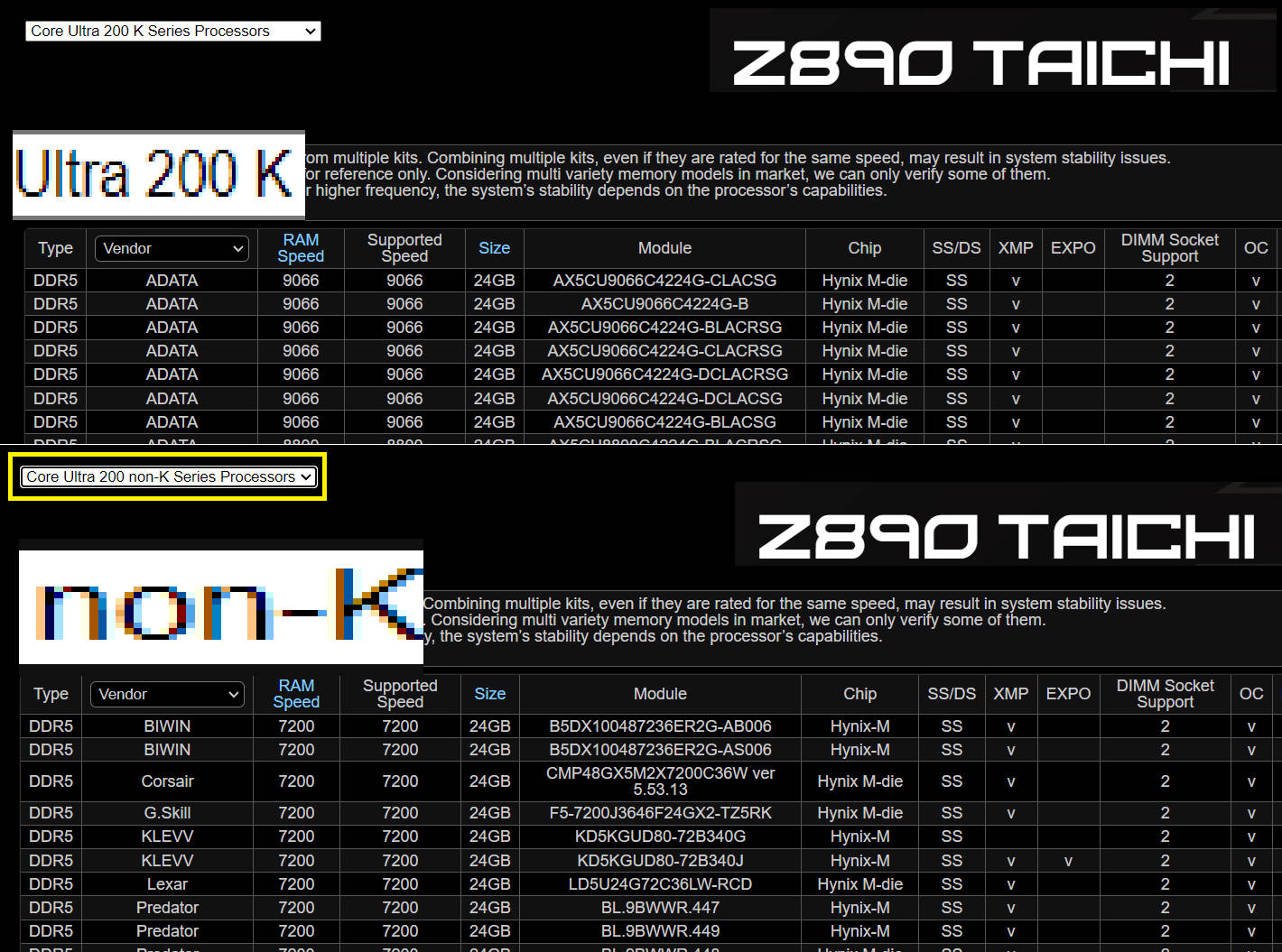1282x952 pixels.
Task: Select module F5-7200J3646F24GX2-TZ5RK
Action: pos(660,813)
